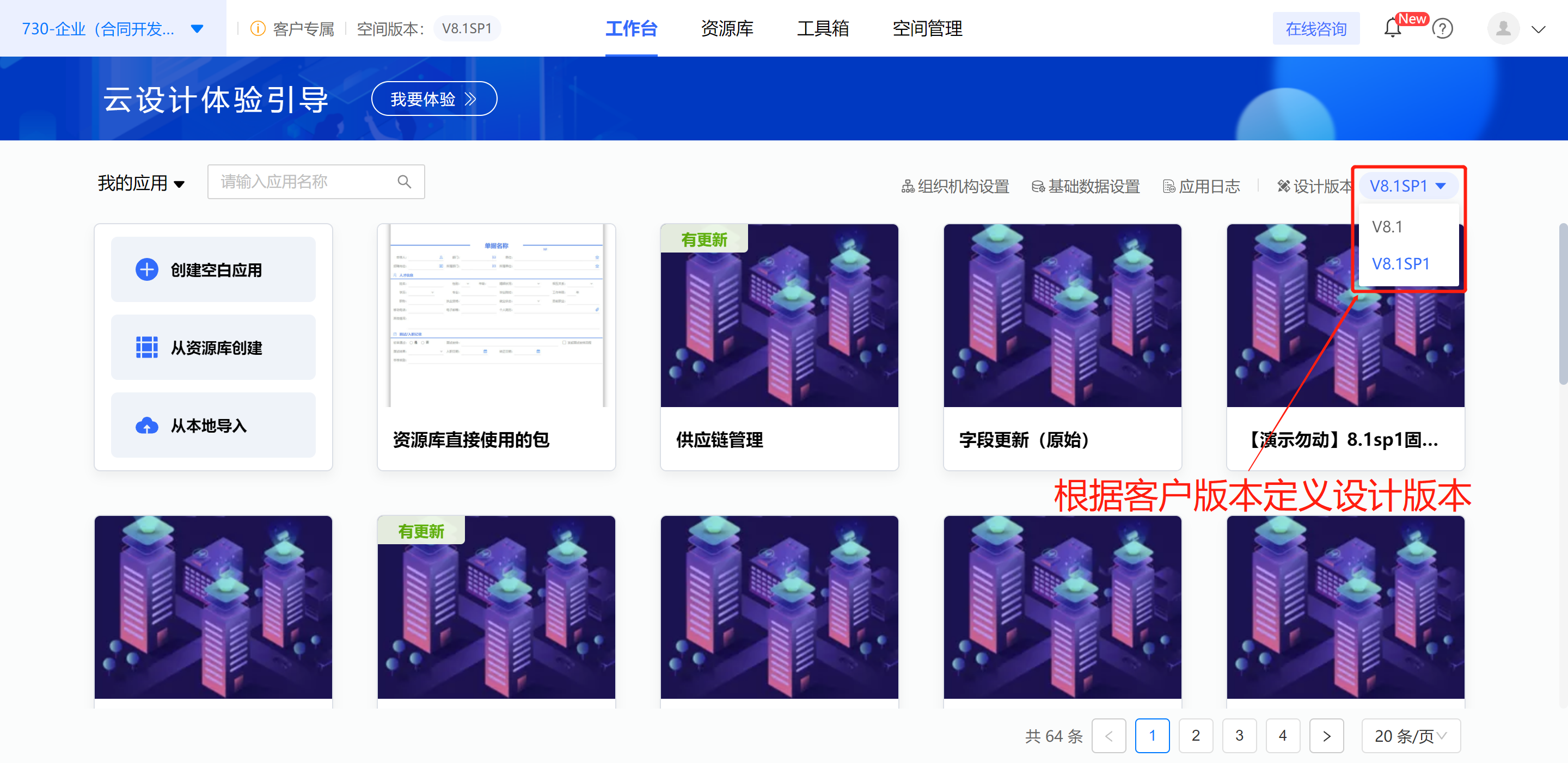Click the user avatar icon

click(1503, 29)
